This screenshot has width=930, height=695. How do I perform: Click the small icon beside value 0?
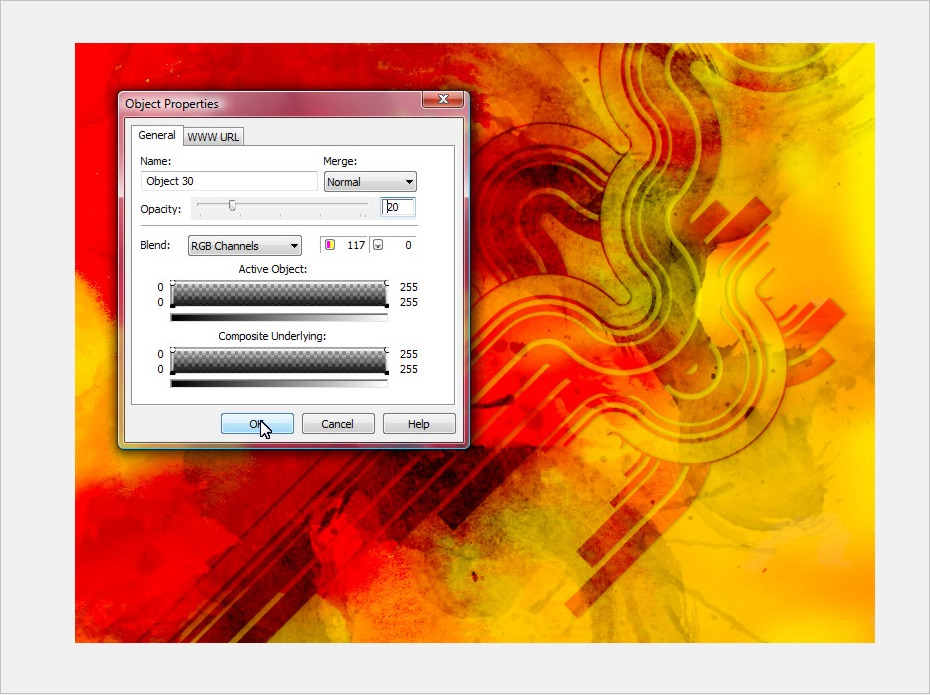point(377,245)
